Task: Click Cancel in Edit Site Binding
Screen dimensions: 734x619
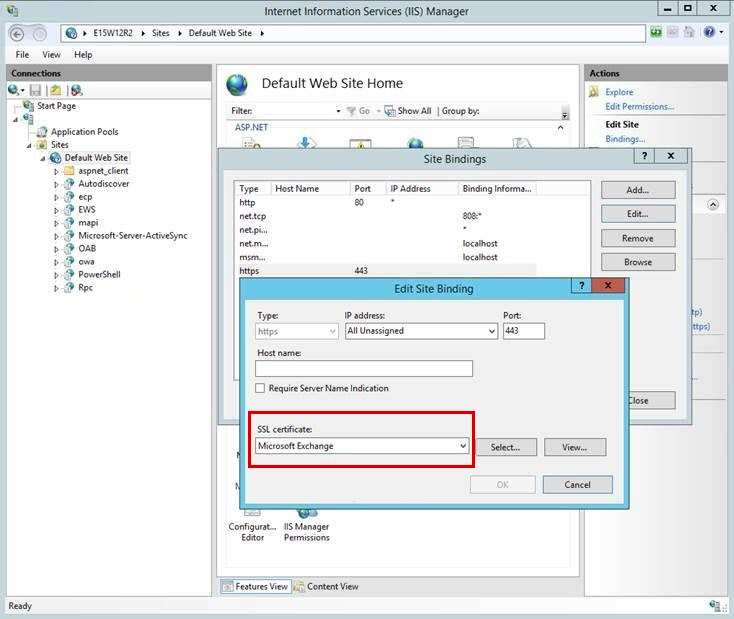Action: [577, 485]
